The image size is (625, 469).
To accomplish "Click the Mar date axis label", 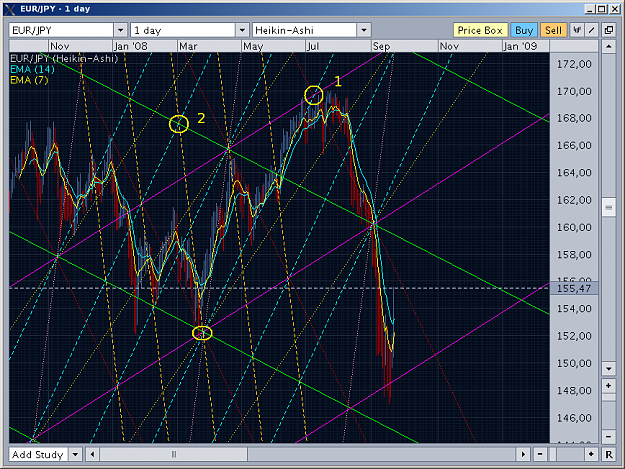I will point(188,46).
